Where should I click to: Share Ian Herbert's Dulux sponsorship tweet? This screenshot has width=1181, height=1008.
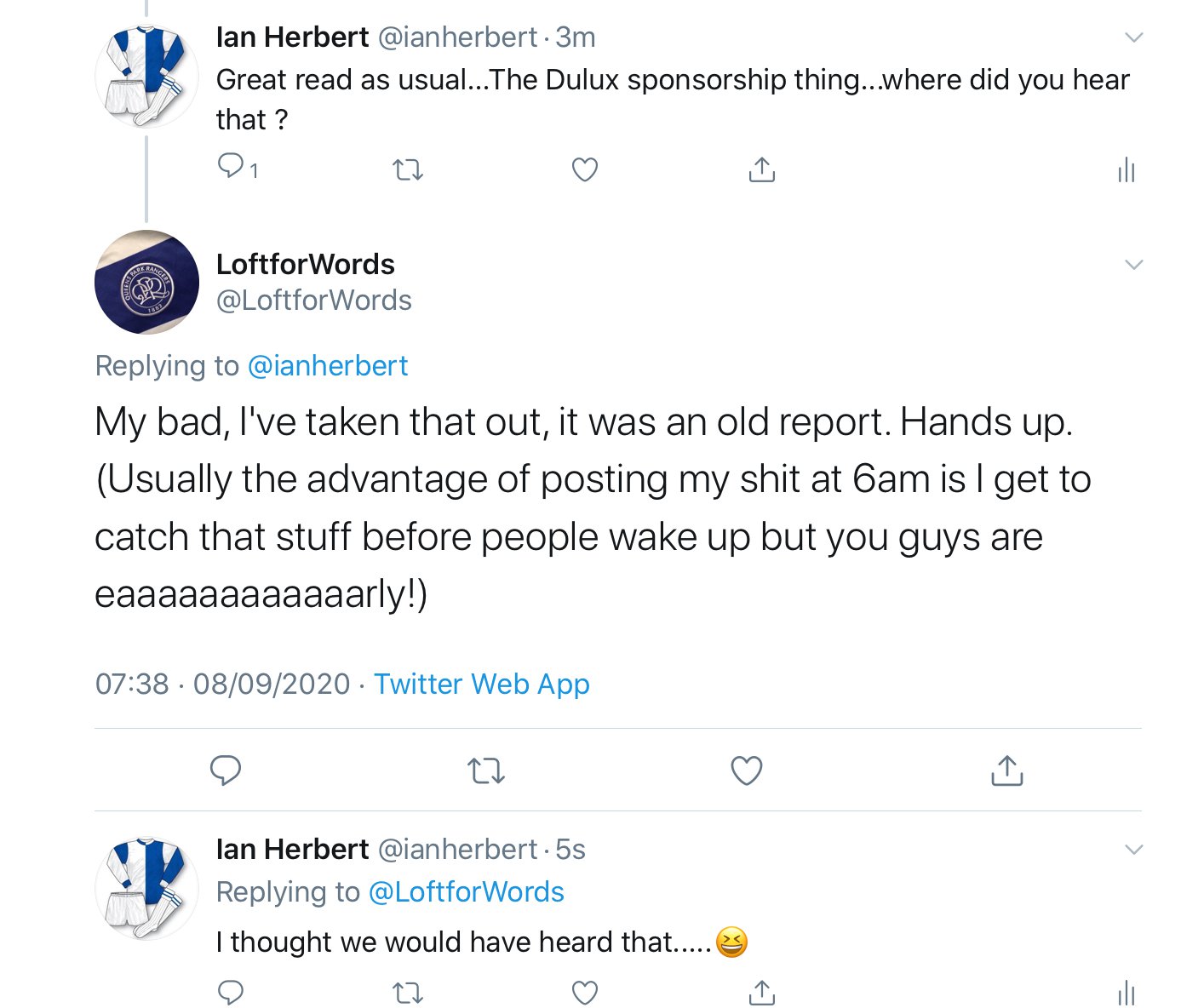tap(761, 169)
